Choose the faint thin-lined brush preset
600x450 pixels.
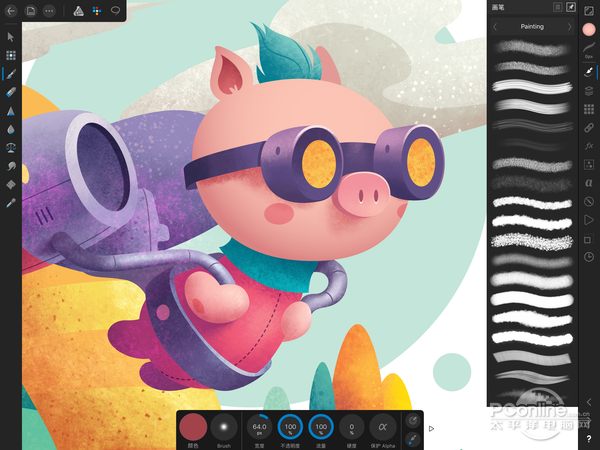532,126
